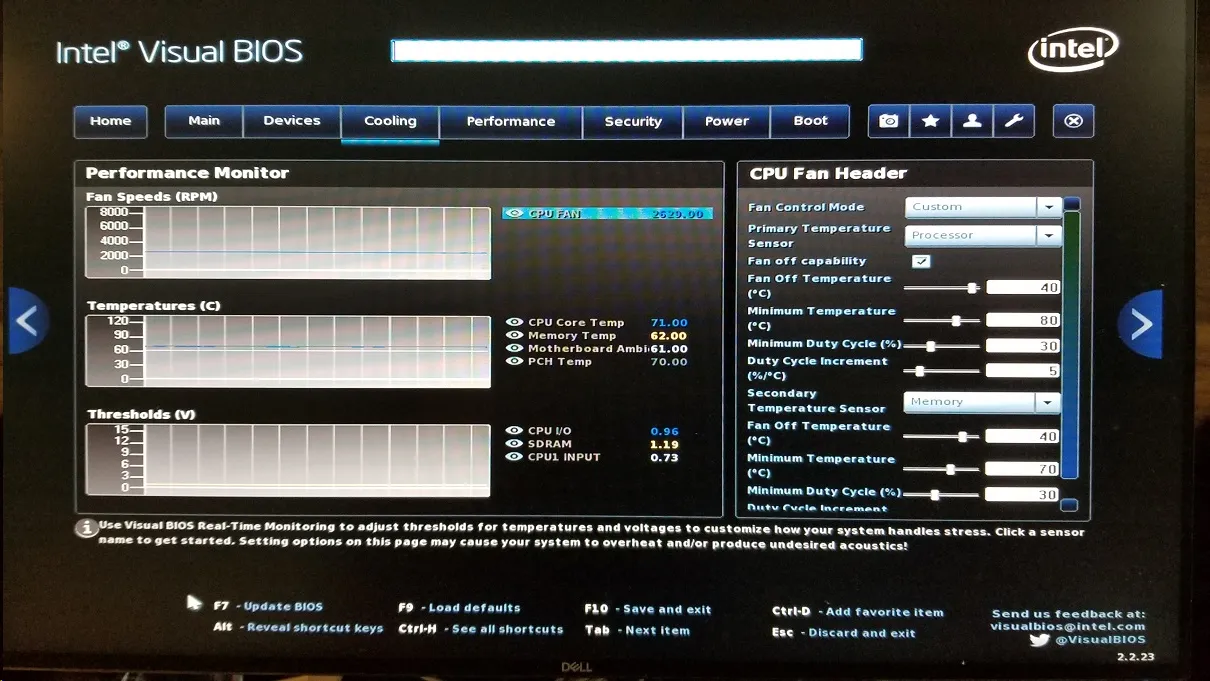
Task: Switch to the Devices tab
Action: tap(292, 121)
